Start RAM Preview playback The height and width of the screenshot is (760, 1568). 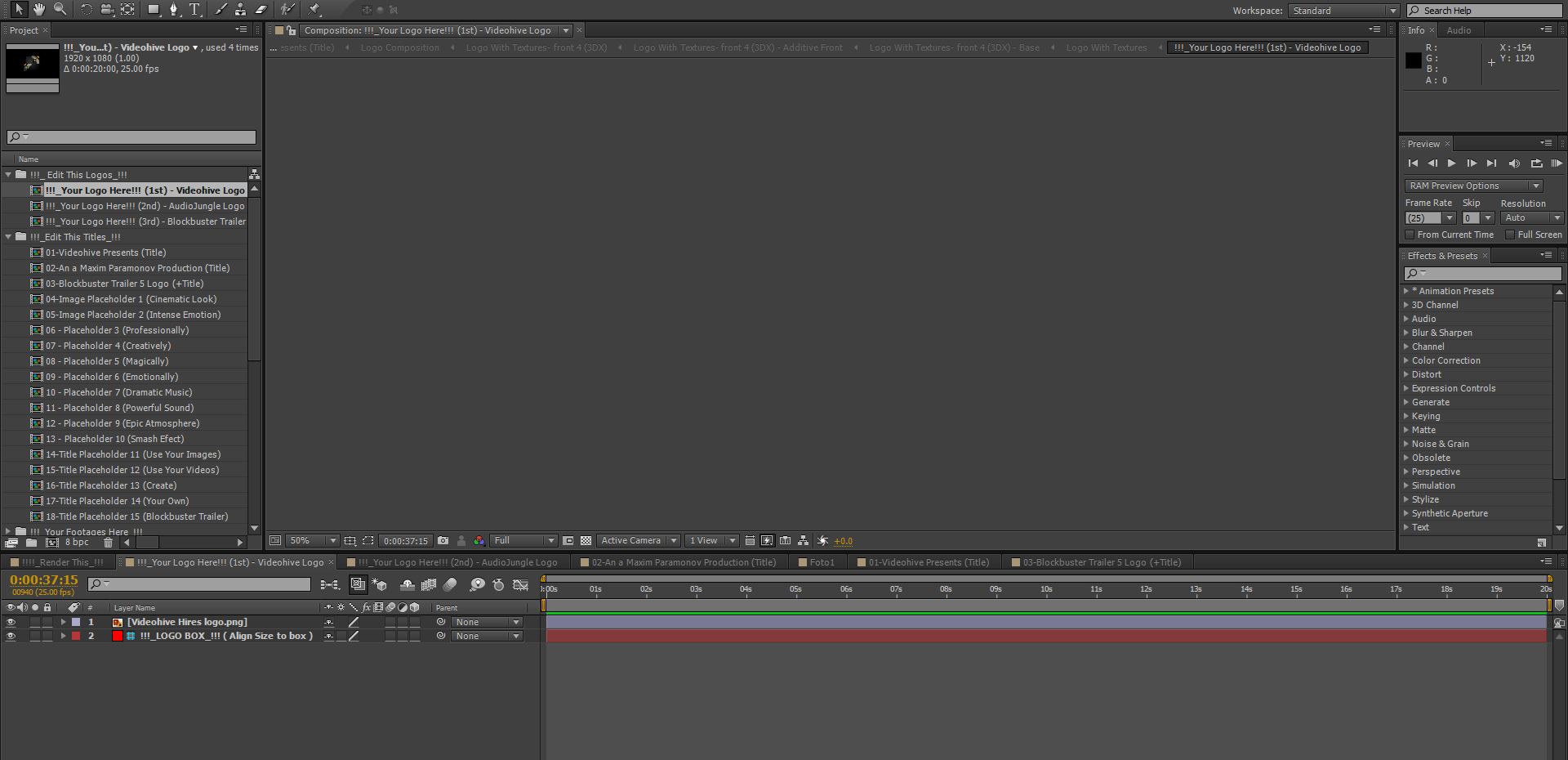point(1557,163)
